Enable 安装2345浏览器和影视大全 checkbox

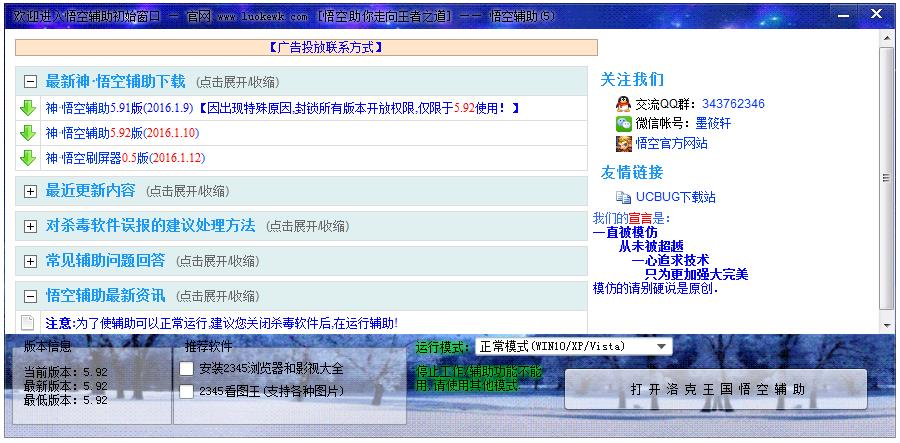186,369
